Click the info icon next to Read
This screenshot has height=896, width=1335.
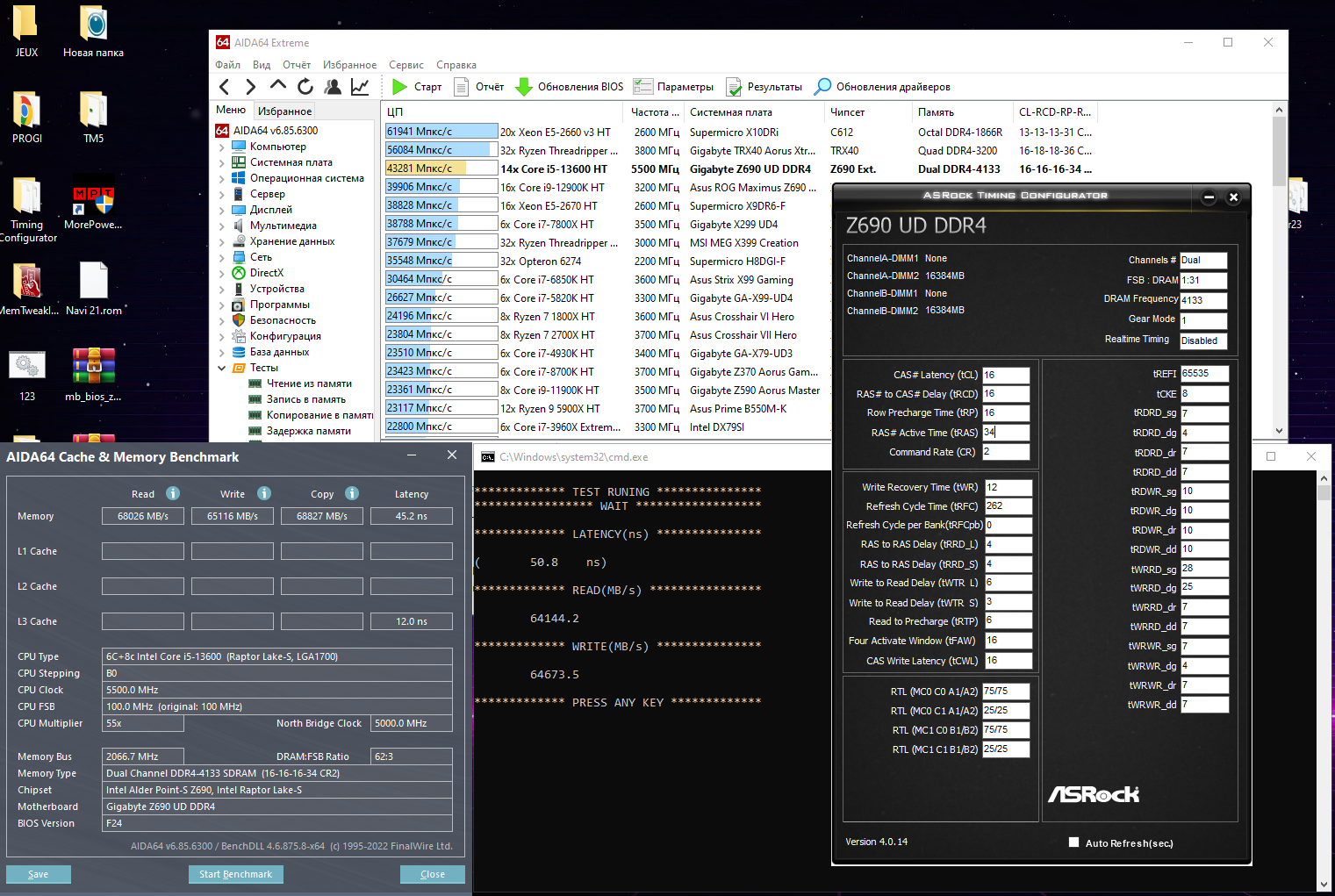[173, 493]
